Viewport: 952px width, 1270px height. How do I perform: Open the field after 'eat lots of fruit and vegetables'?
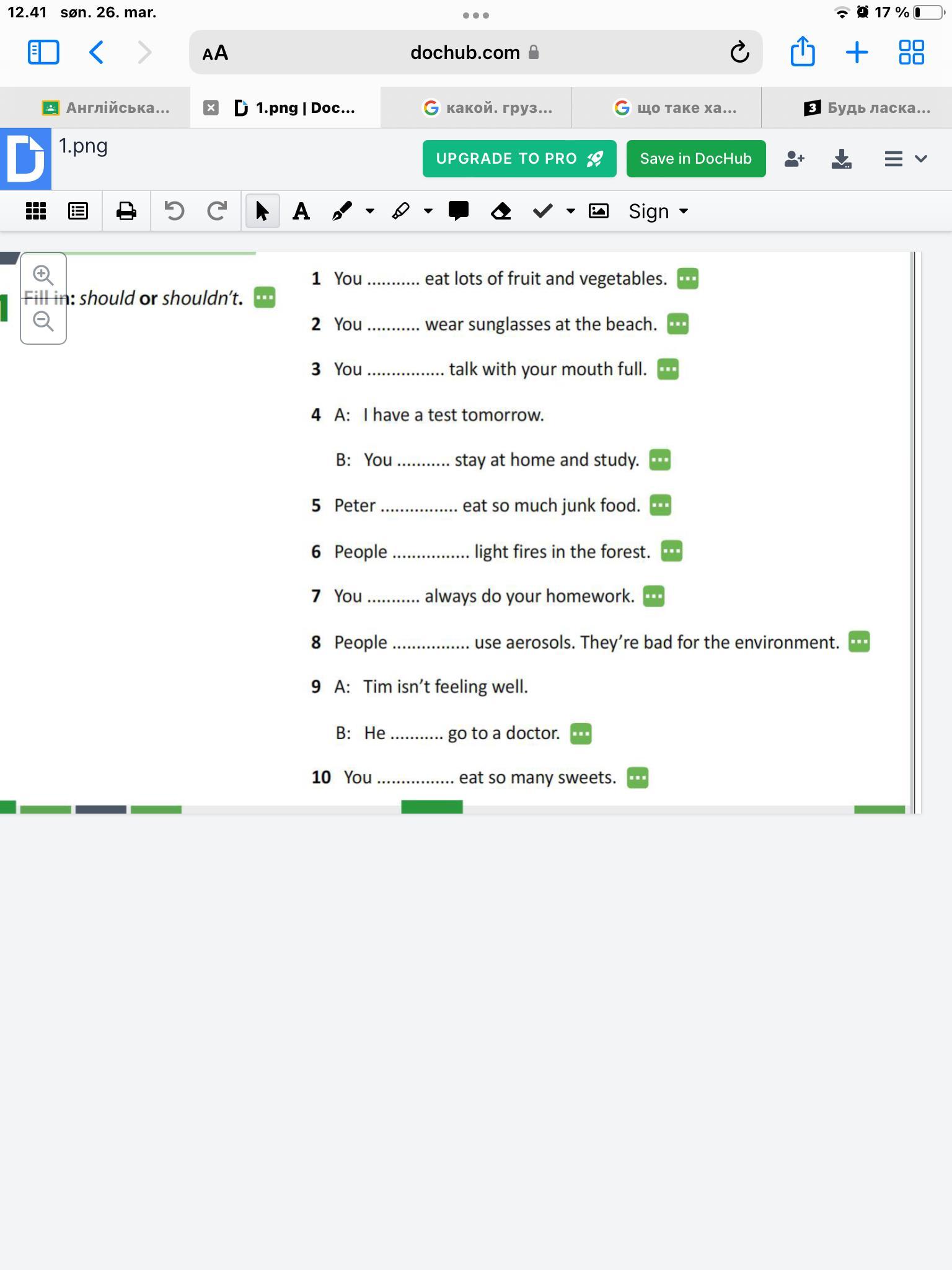pyautogui.click(x=688, y=278)
